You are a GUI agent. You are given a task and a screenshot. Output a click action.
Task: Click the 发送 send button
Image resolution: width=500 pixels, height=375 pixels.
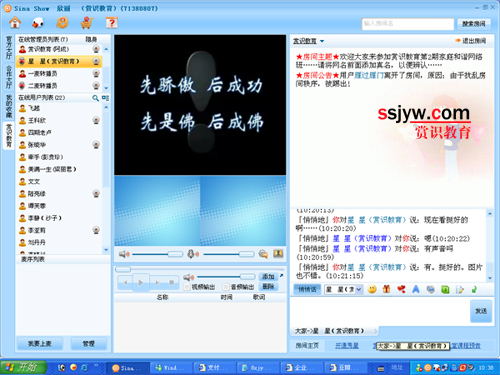click(x=481, y=311)
